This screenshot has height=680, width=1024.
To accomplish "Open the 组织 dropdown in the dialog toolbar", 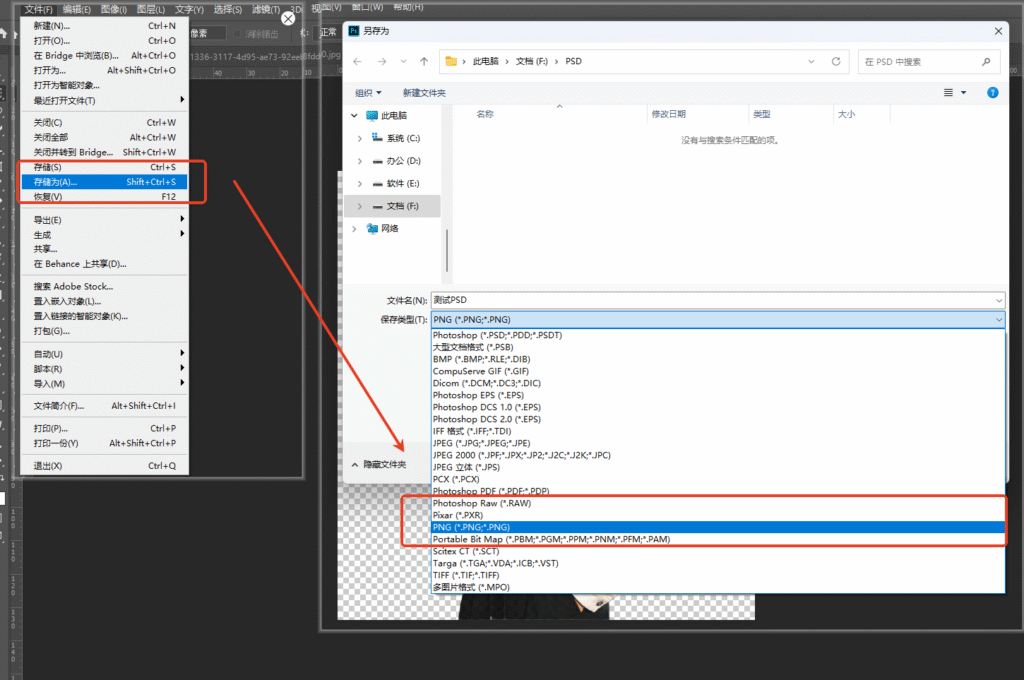I will tap(368, 93).
